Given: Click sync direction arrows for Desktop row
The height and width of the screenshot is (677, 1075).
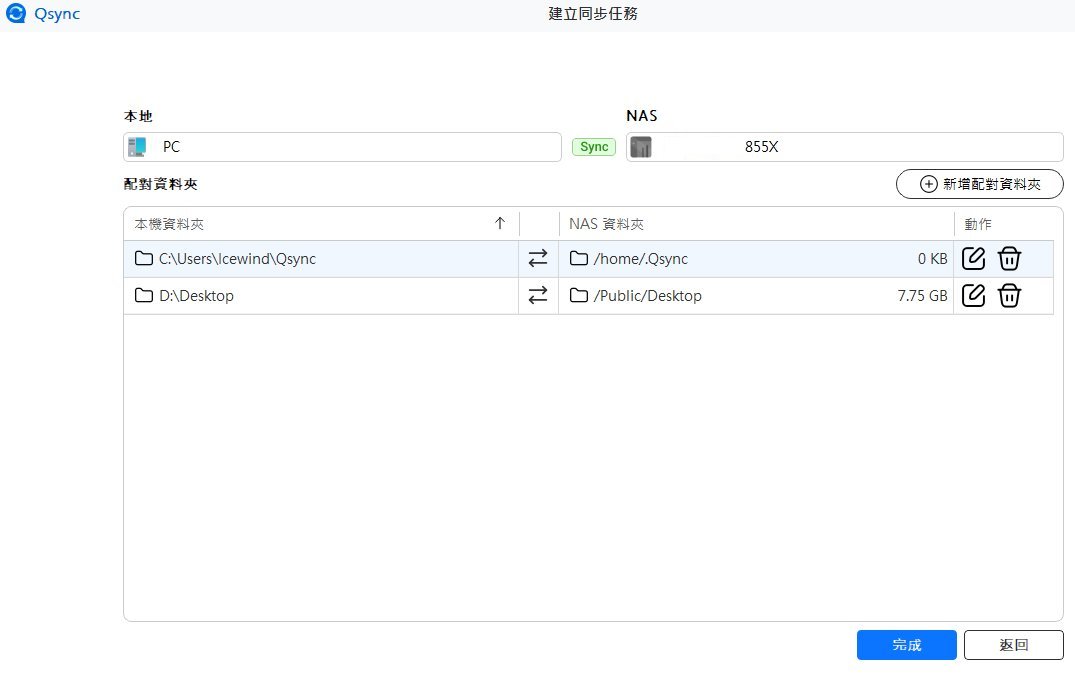Looking at the screenshot, I should pos(538,295).
